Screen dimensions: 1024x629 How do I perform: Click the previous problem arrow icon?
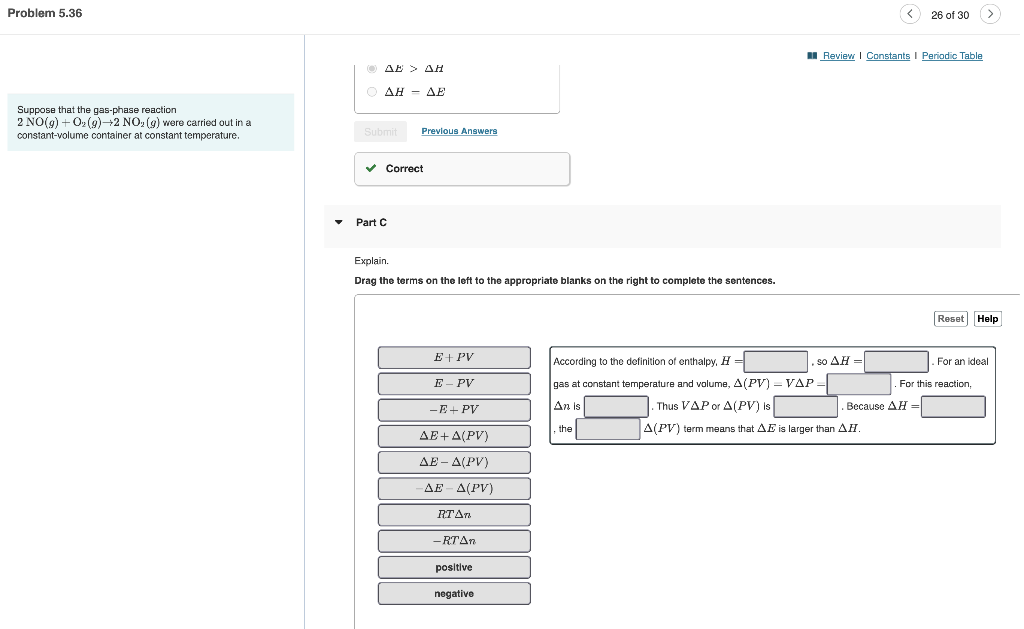(910, 14)
